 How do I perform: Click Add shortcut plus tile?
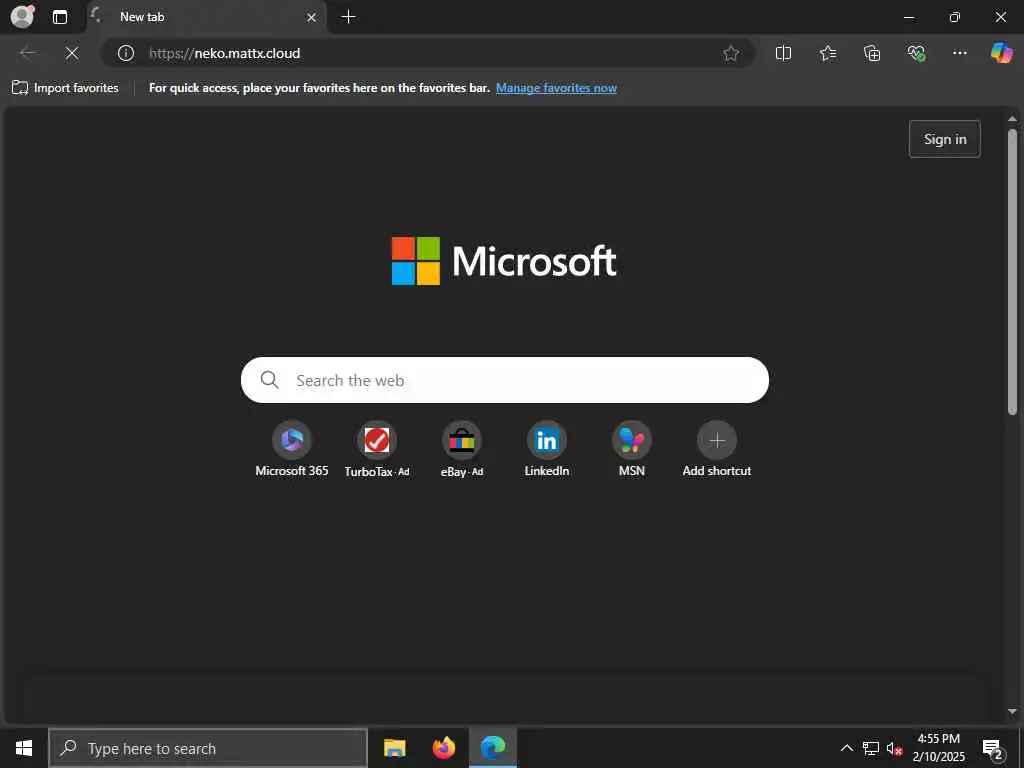(x=716, y=449)
